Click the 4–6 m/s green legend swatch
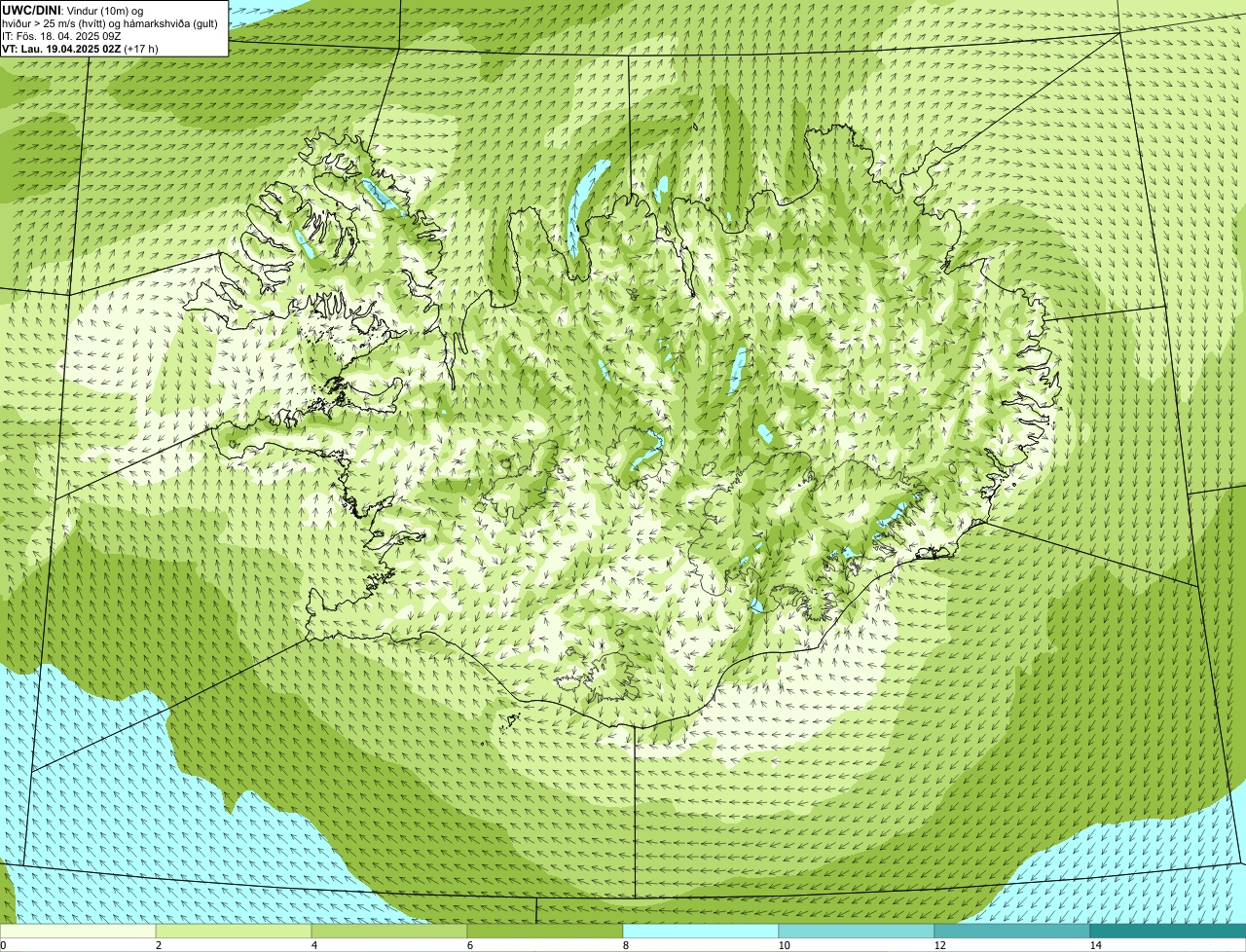Screen dimensions: 1246x952 tap(389, 931)
